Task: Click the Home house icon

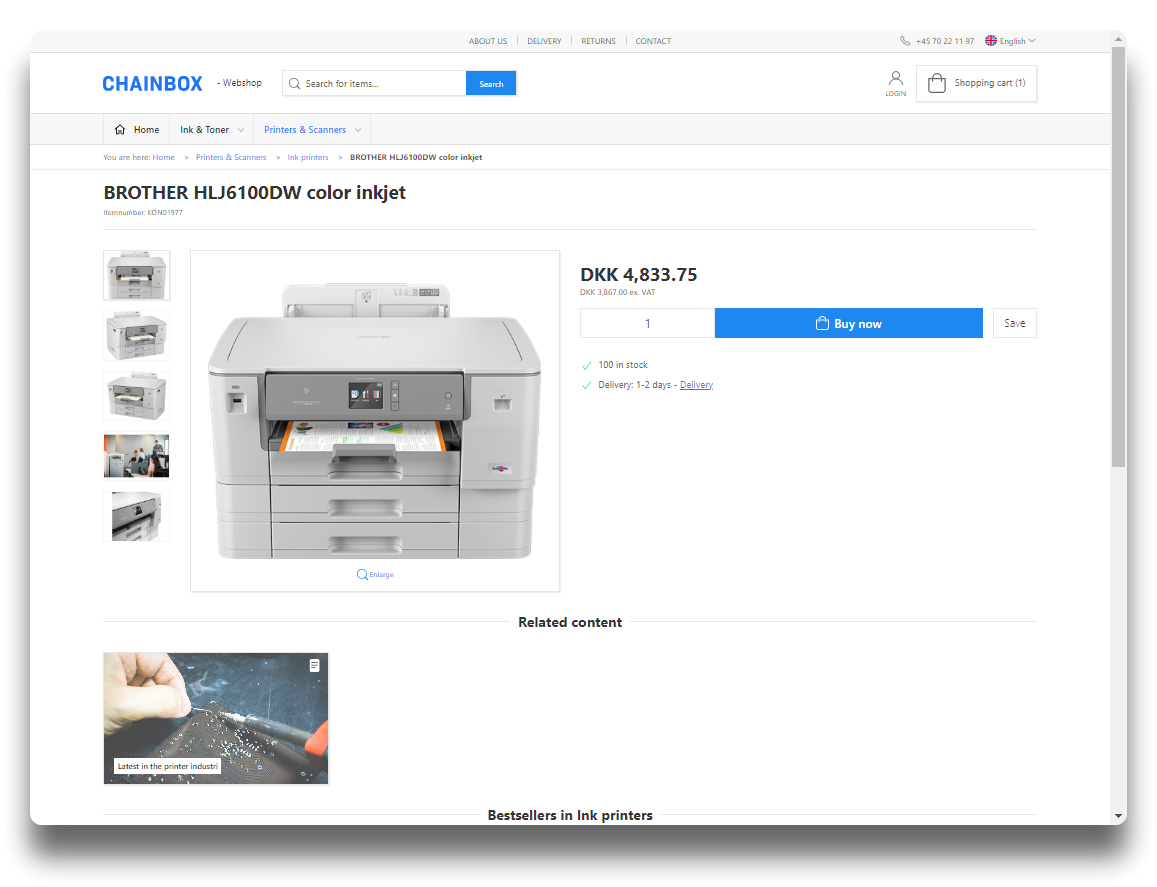Action: [120, 130]
